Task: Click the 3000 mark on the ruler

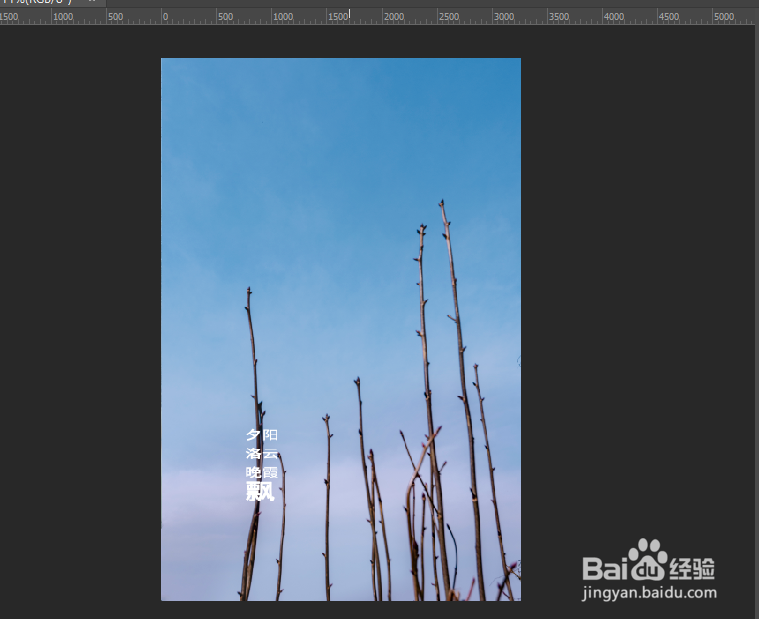Action: (504, 17)
